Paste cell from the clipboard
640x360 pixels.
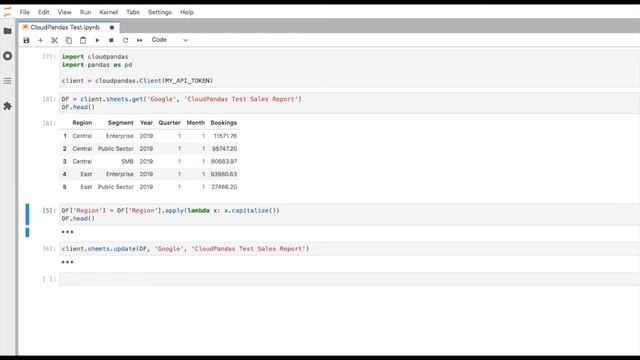pos(83,40)
